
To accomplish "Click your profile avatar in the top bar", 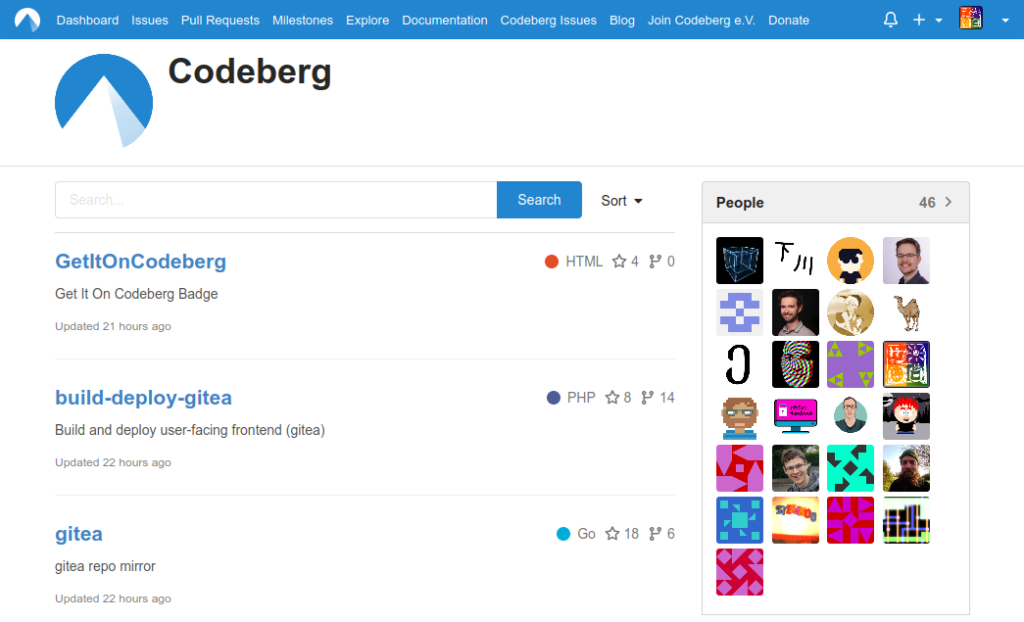I will 970,18.
